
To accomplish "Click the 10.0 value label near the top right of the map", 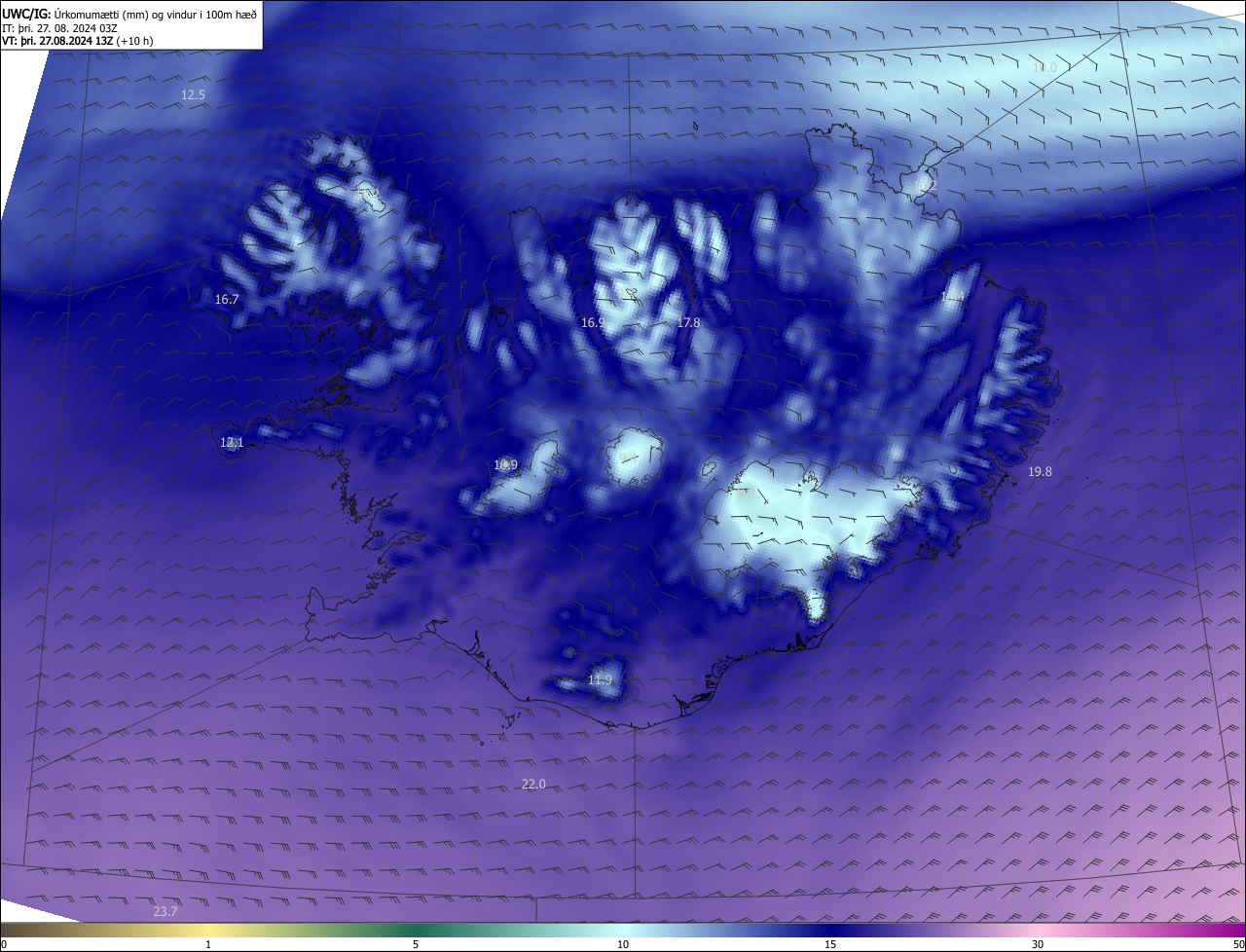I will pos(1044,68).
